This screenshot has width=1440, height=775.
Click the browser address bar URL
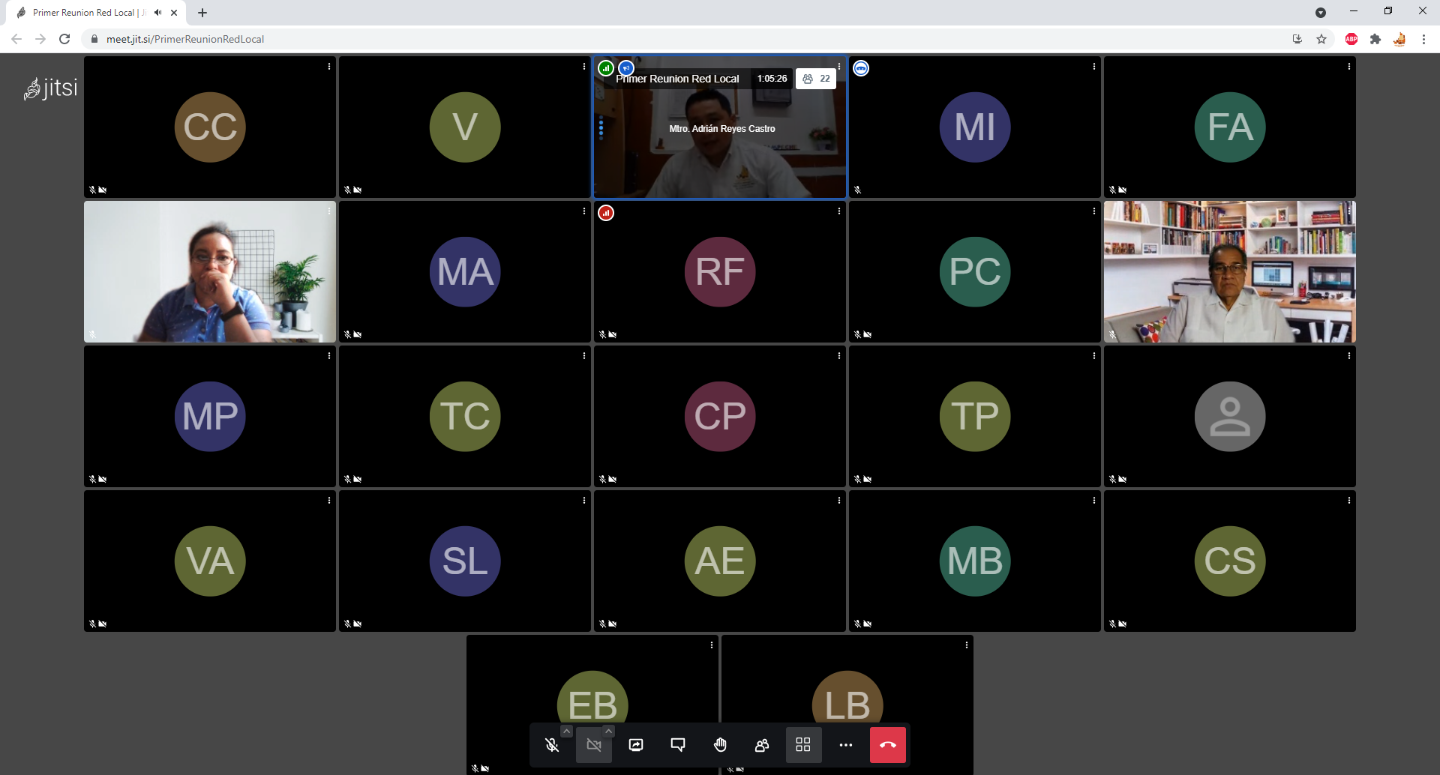pyautogui.click(x=185, y=39)
